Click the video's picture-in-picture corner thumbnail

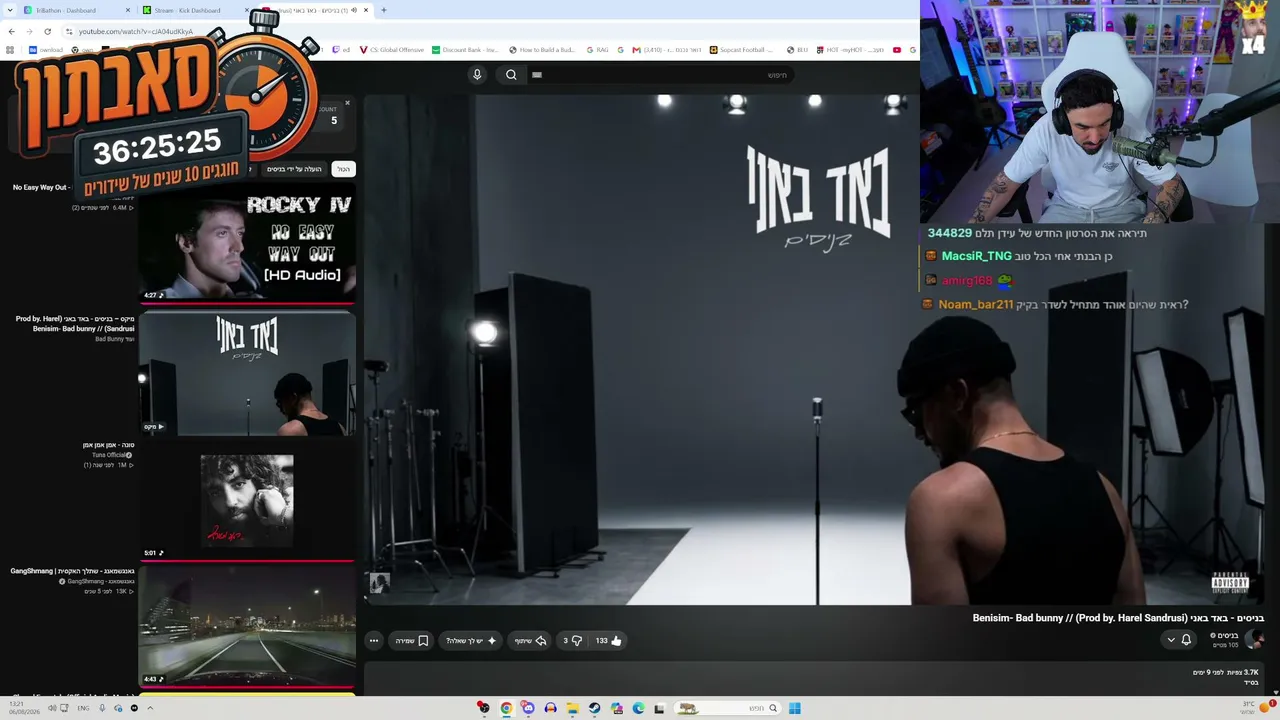click(378, 583)
